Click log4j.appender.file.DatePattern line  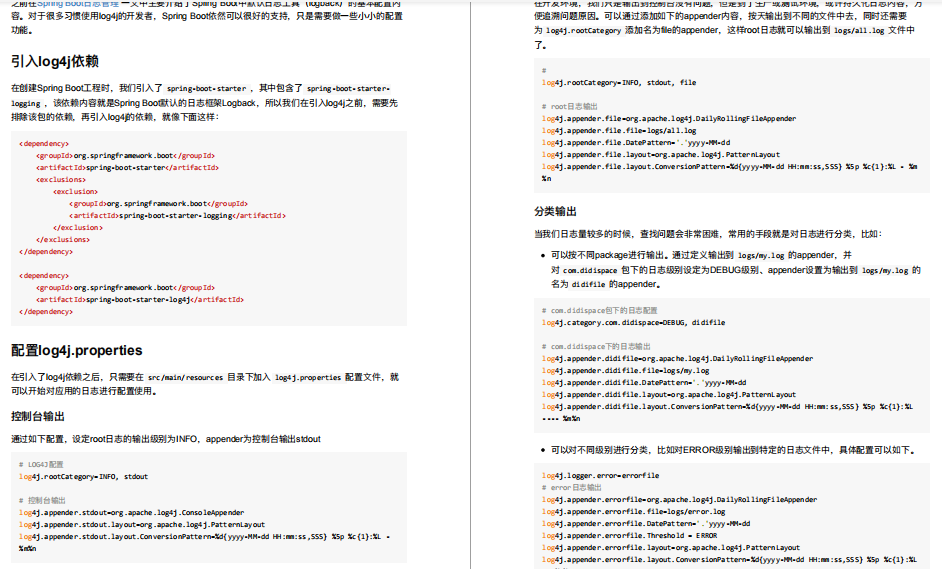(x=636, y=142)
